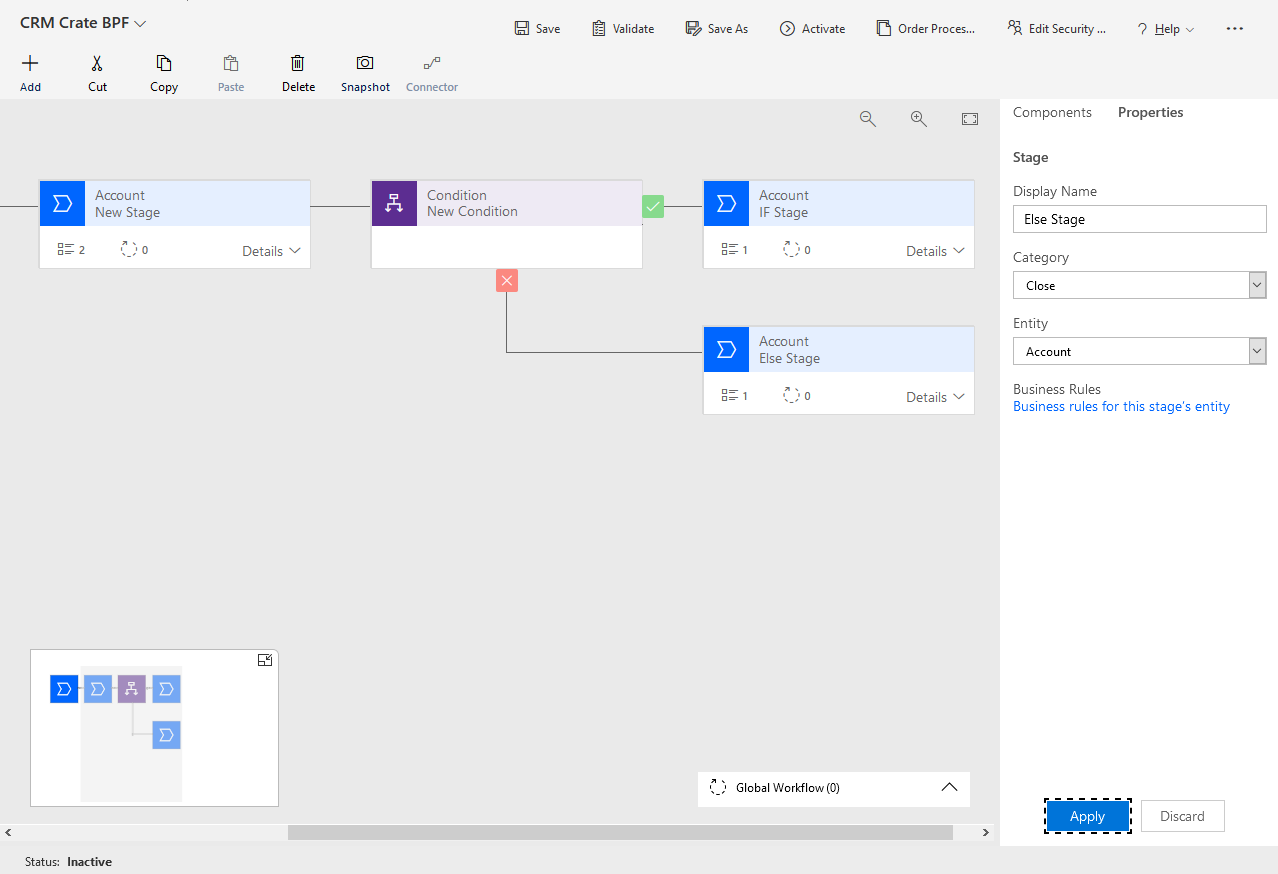The width and height of the screenshot is (1278, 874).
Task: Select the Cut icon in the toolbar
Action: coord(96,70)
